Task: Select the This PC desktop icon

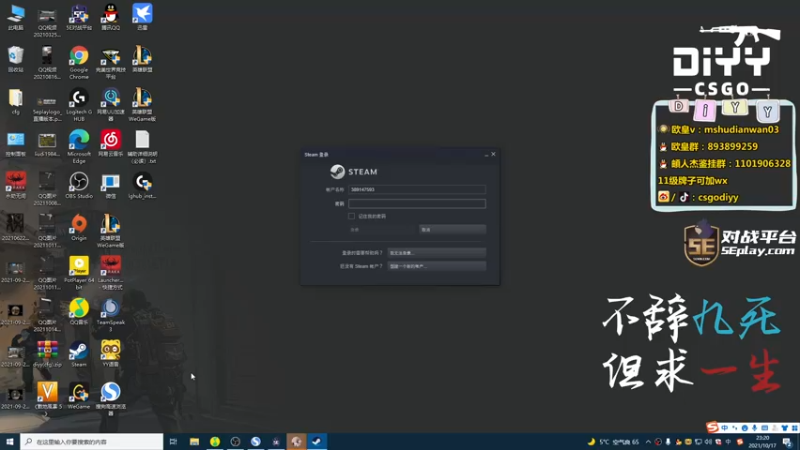Action: pos(15,16)
